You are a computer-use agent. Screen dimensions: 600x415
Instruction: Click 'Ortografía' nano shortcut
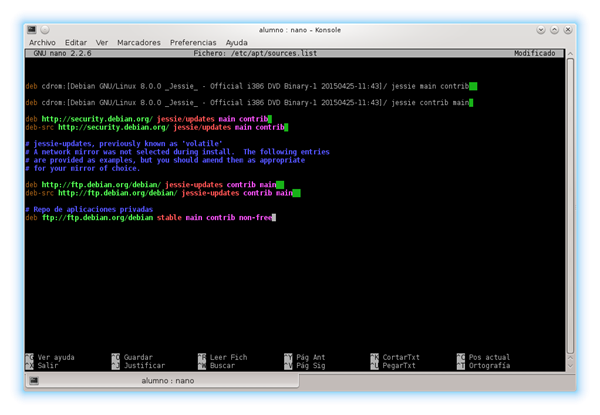coord(484,366)
